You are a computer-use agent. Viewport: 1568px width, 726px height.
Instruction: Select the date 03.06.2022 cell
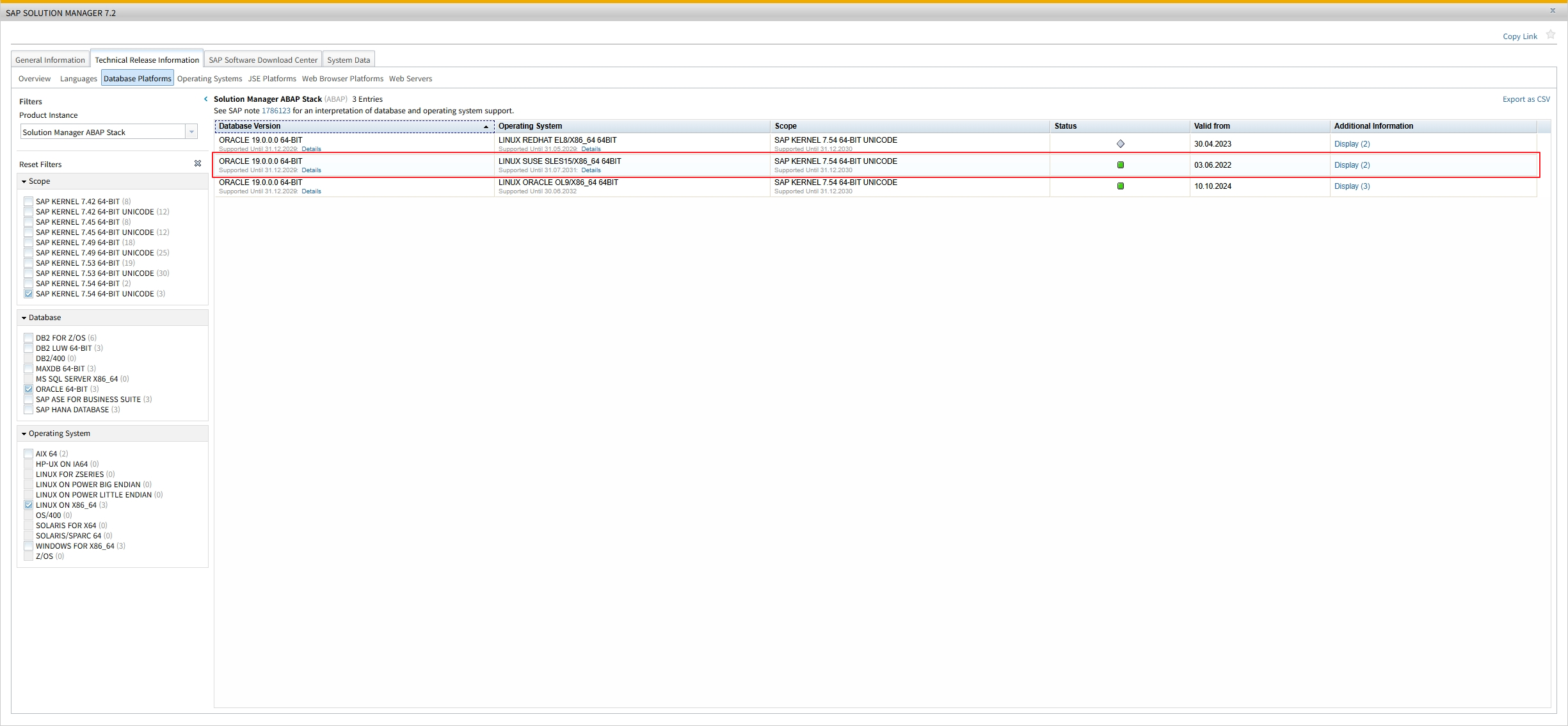point(1260,165)
